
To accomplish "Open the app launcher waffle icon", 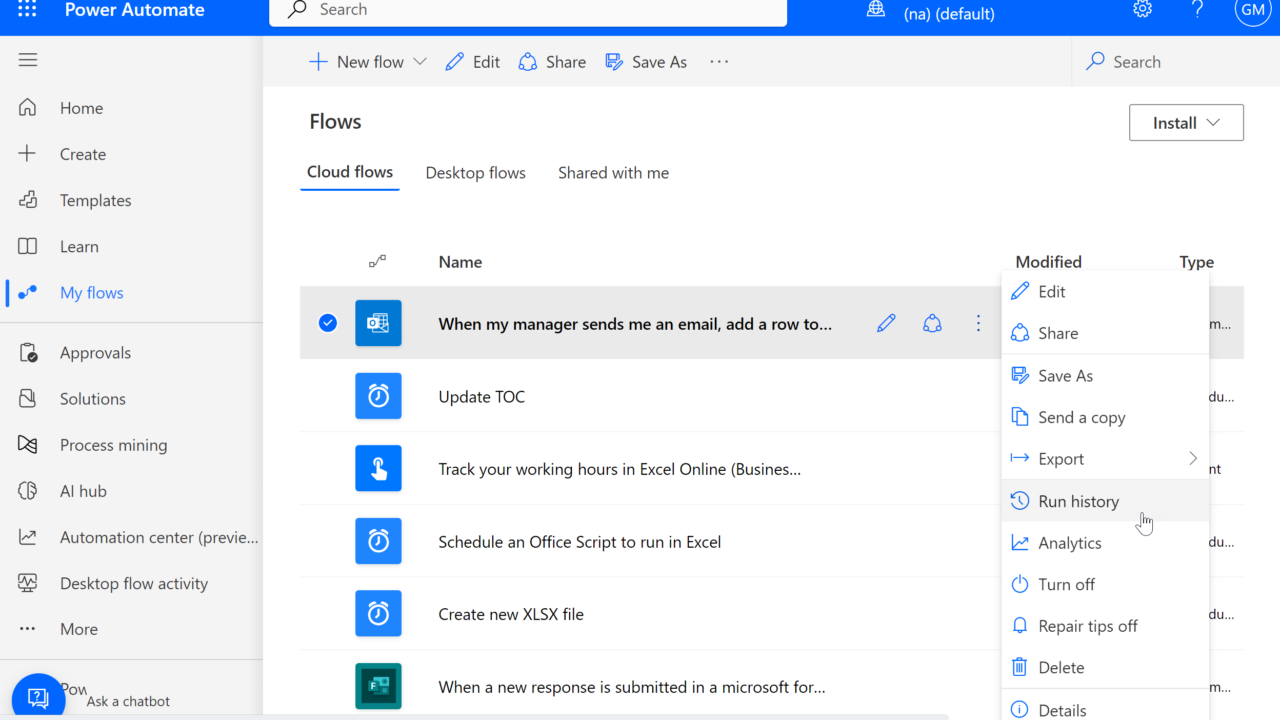I will click(x=27, y=10).
